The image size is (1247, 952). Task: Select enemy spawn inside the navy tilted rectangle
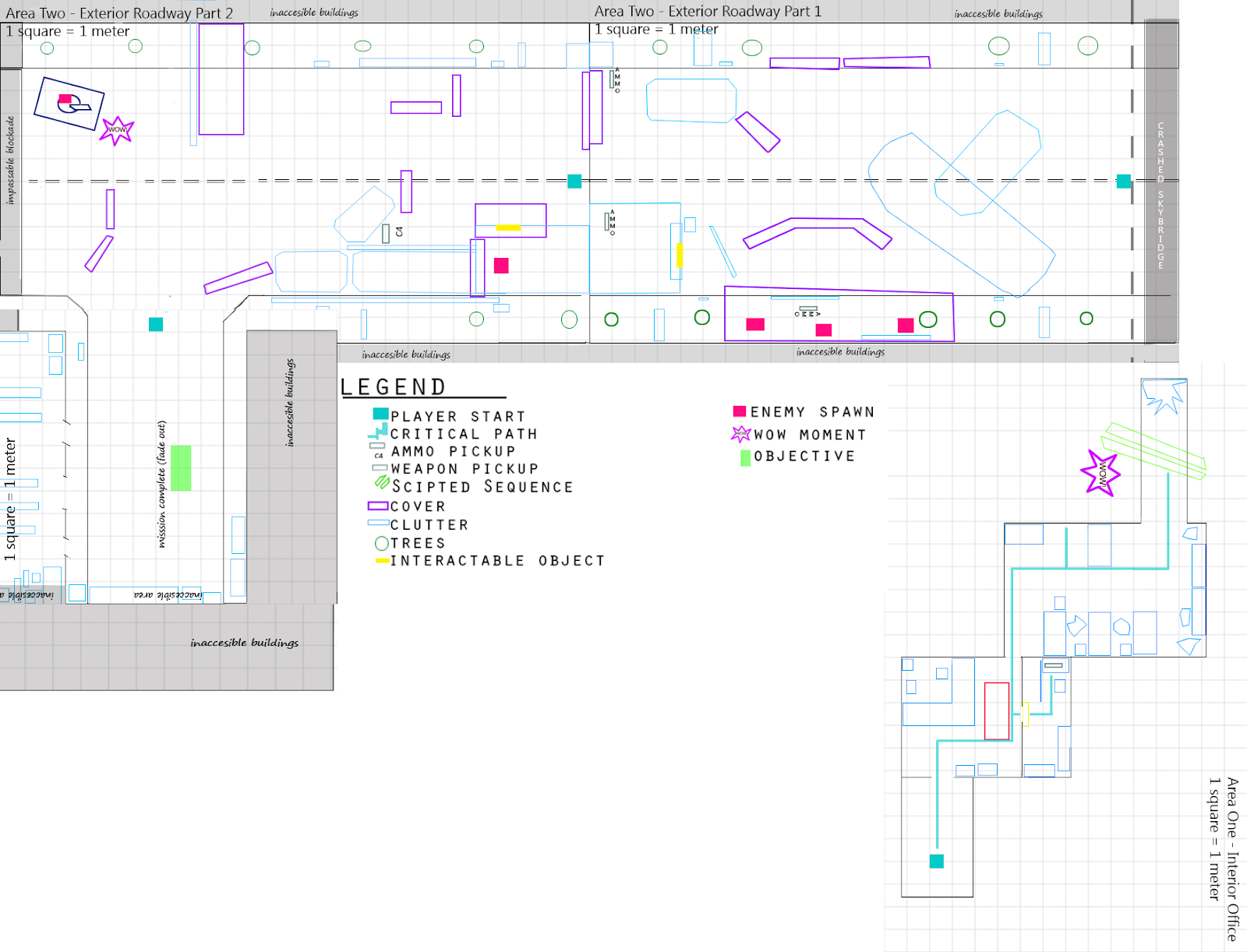[65, 99]
